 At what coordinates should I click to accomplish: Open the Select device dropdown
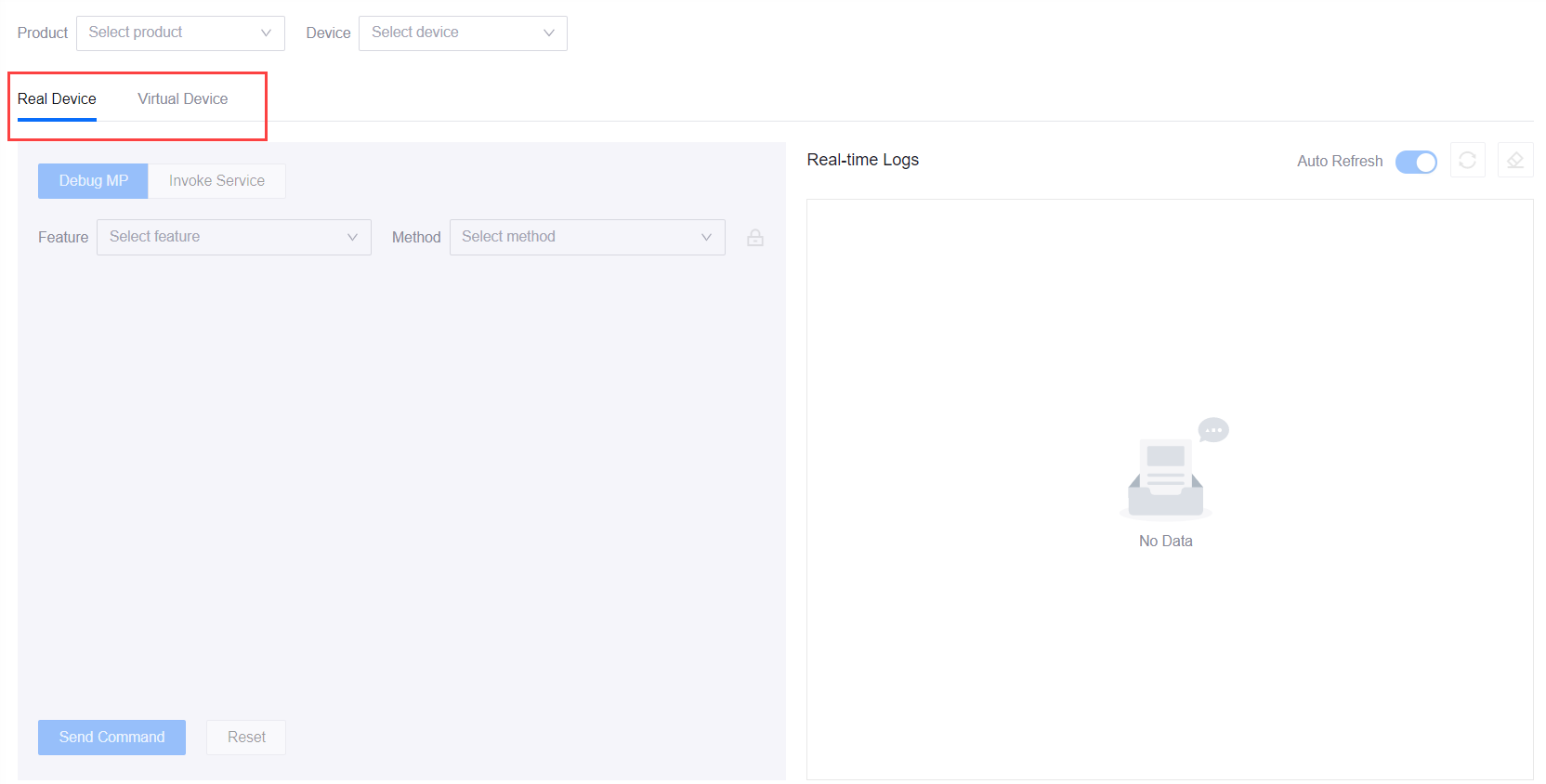point(463,33)
